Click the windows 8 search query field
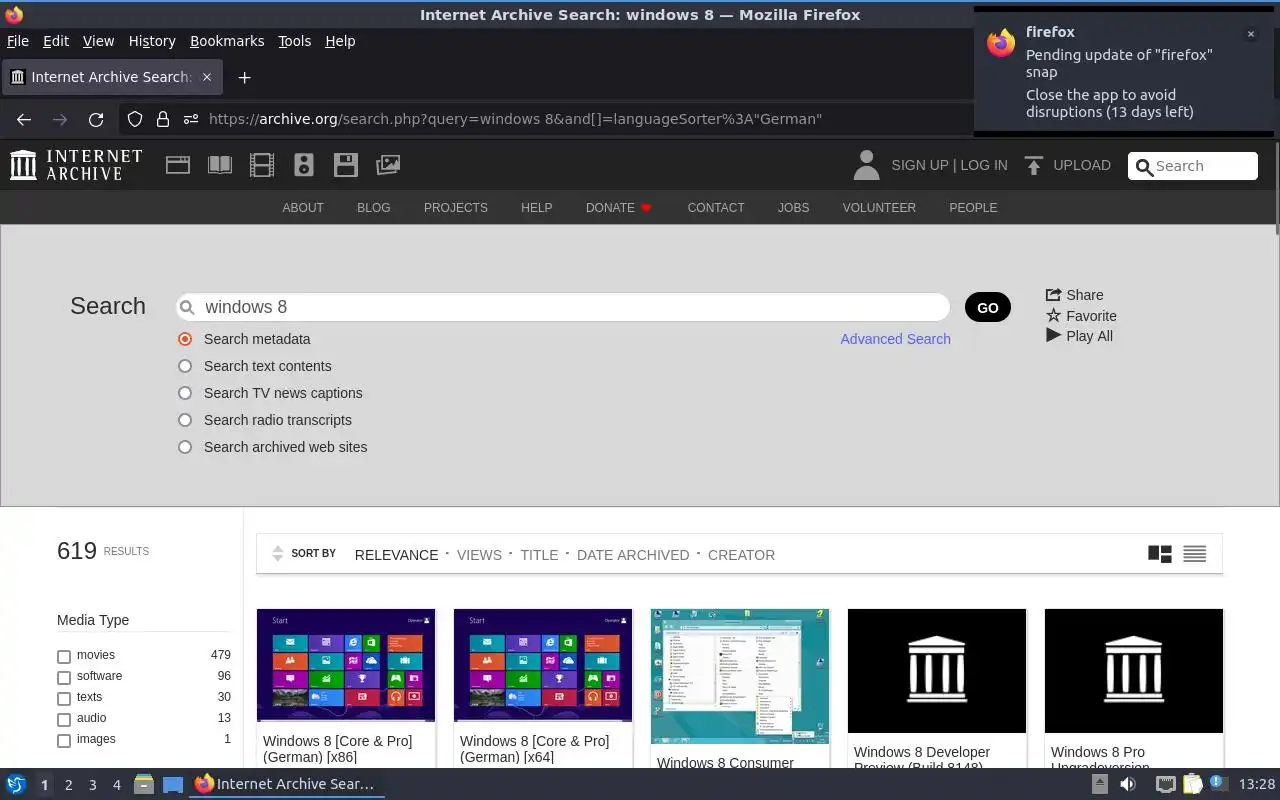The width and height of the screenshot is (1280, 800). (x=563, y=307)
